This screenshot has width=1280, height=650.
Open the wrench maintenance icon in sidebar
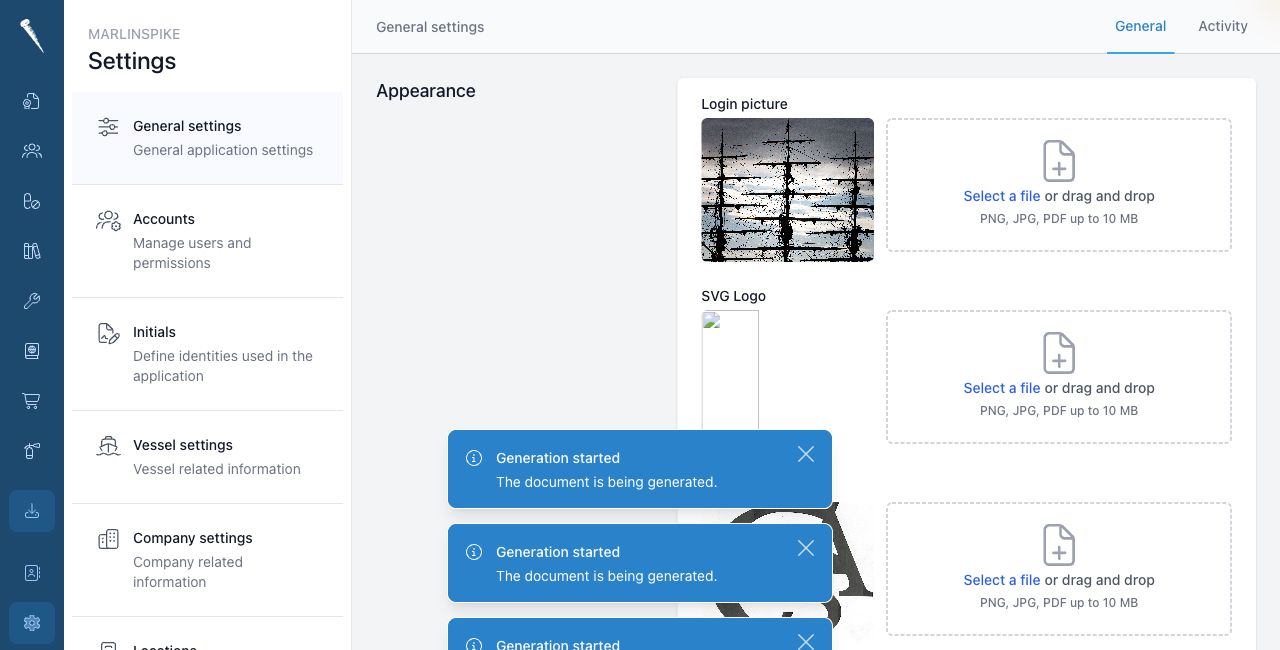point(32,301)
